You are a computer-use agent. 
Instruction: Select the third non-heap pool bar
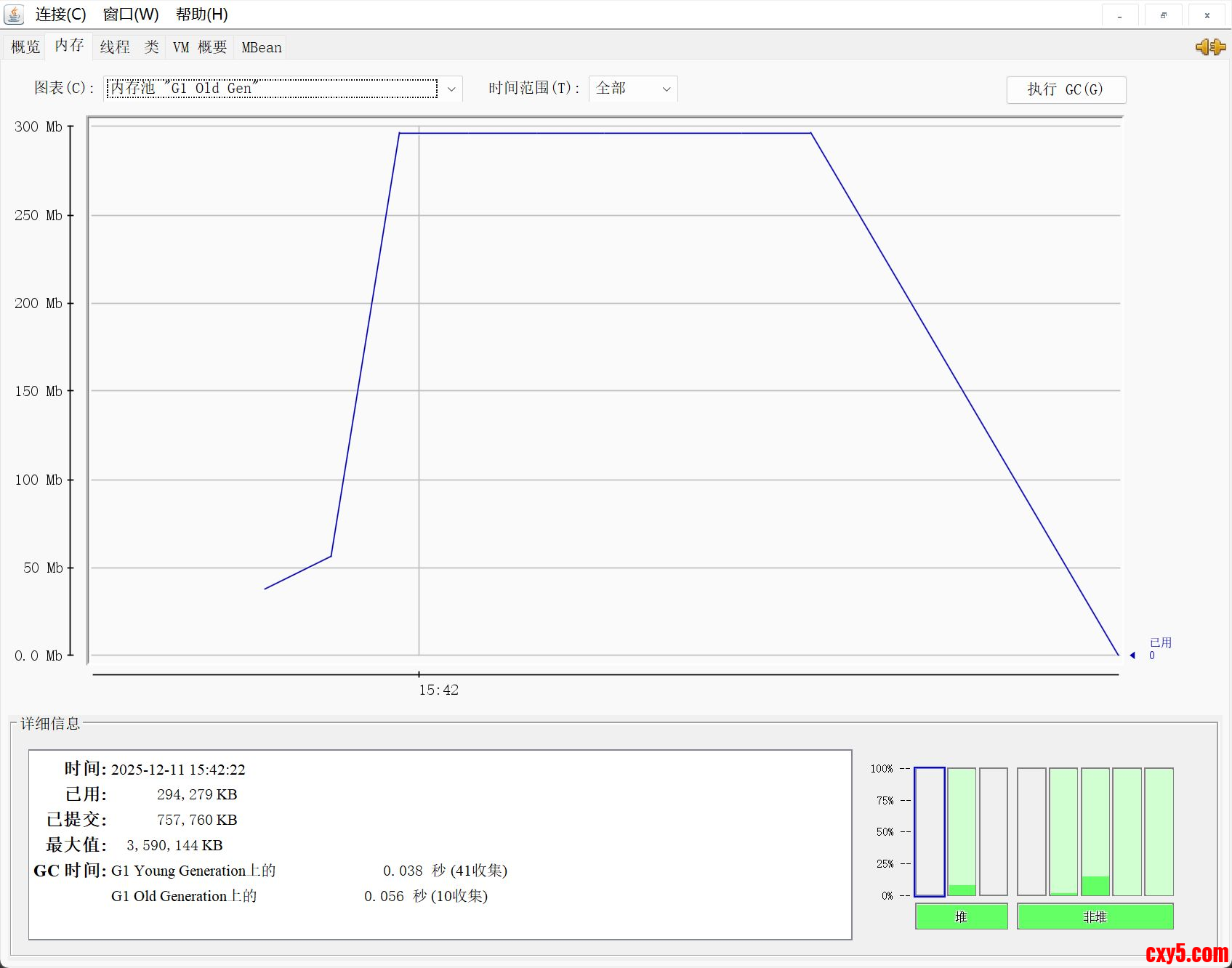coord(1095,831)
